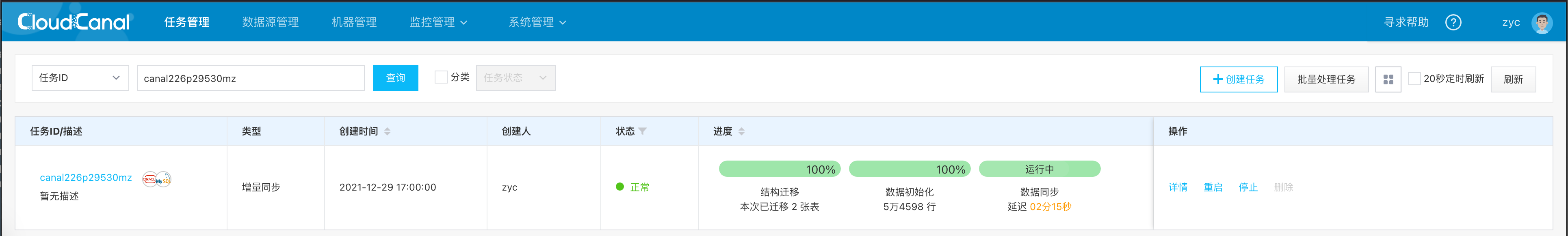Click the CloudCanal logo
This screenshot has height=236, width=1568.
(74, 22)
